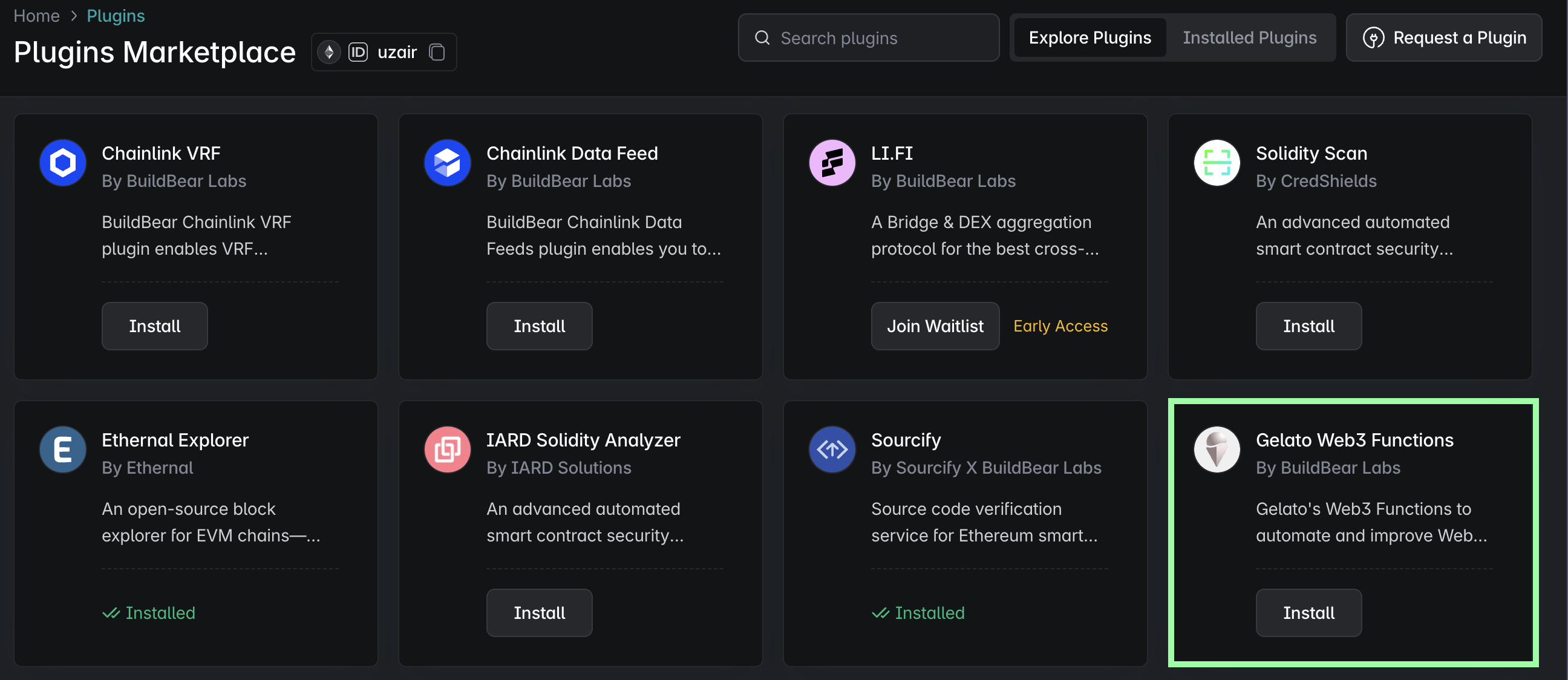Join the LI.FI waitlist

pos(935,326)
